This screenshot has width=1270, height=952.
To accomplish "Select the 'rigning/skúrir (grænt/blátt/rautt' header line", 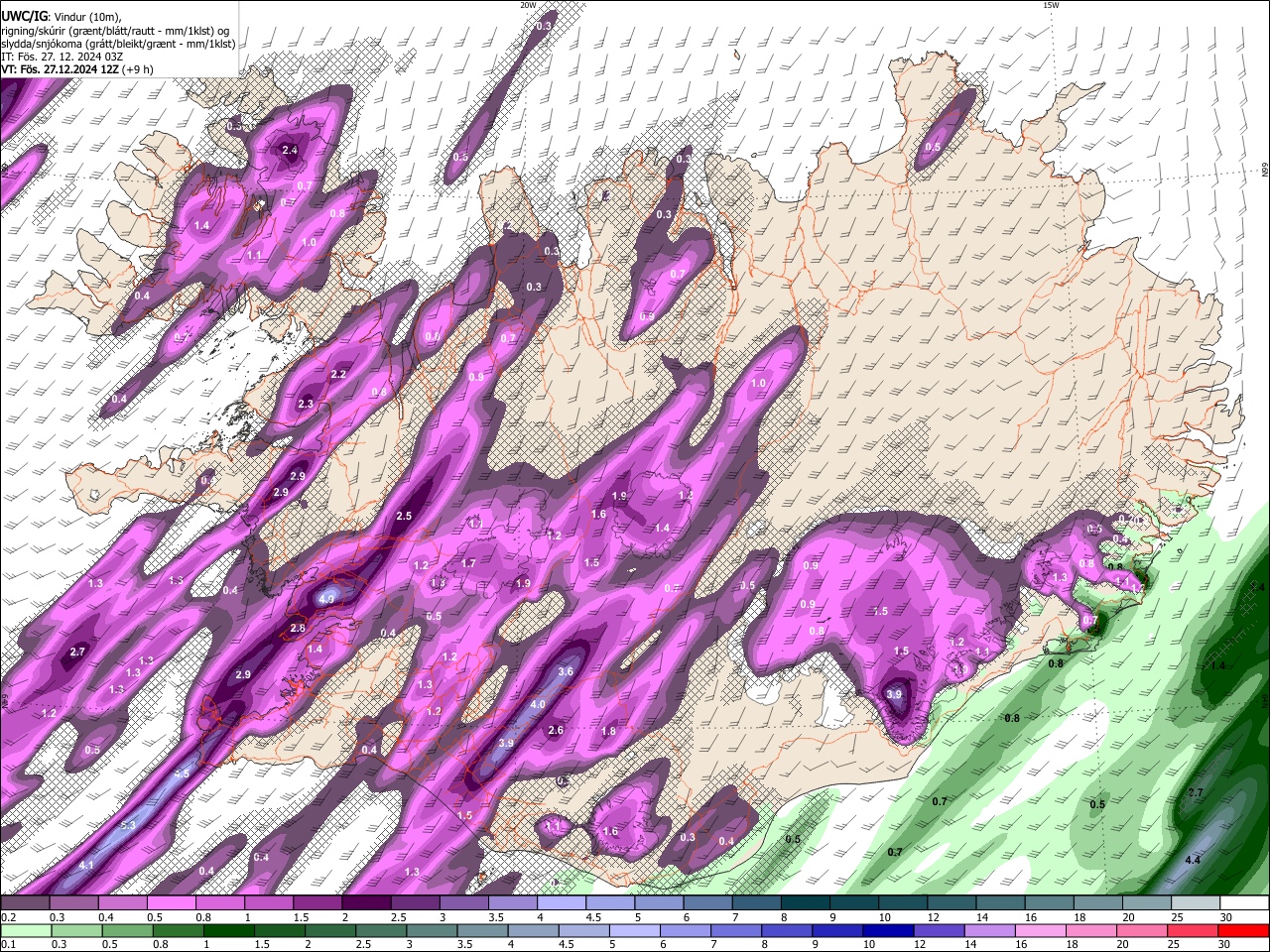I will pos(117,31).
